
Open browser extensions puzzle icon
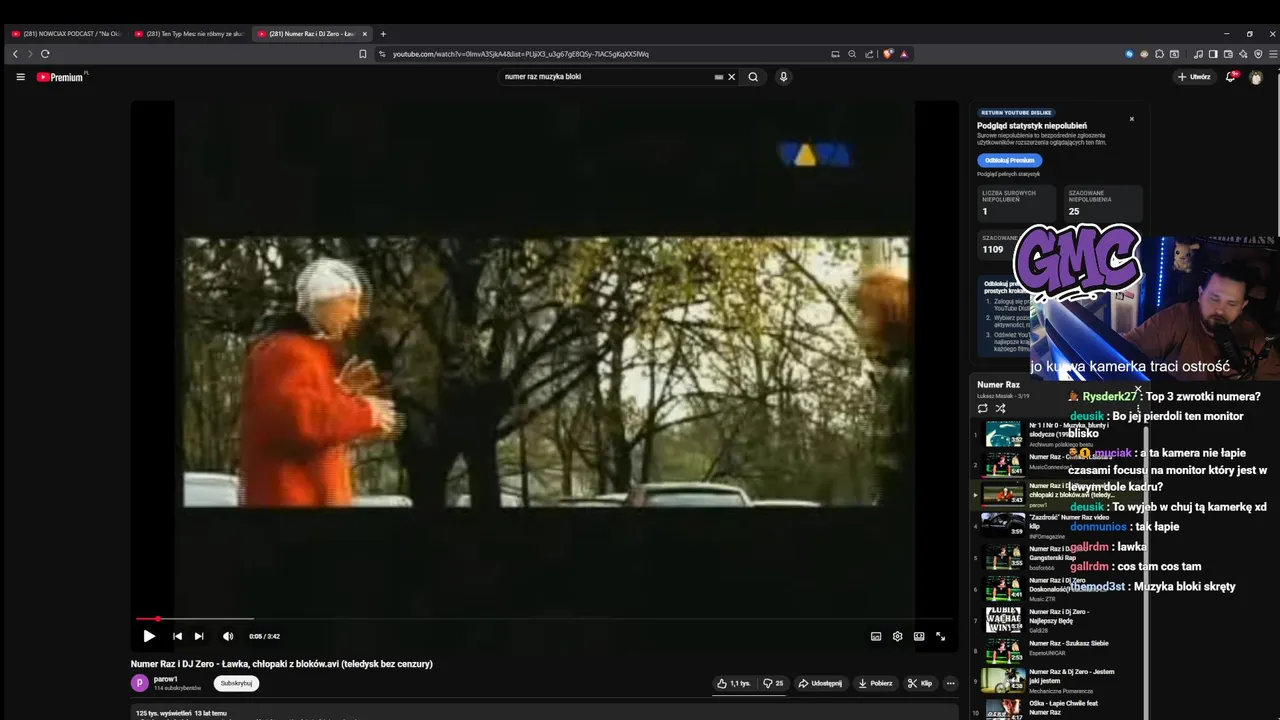click(x=1159, y=54)
